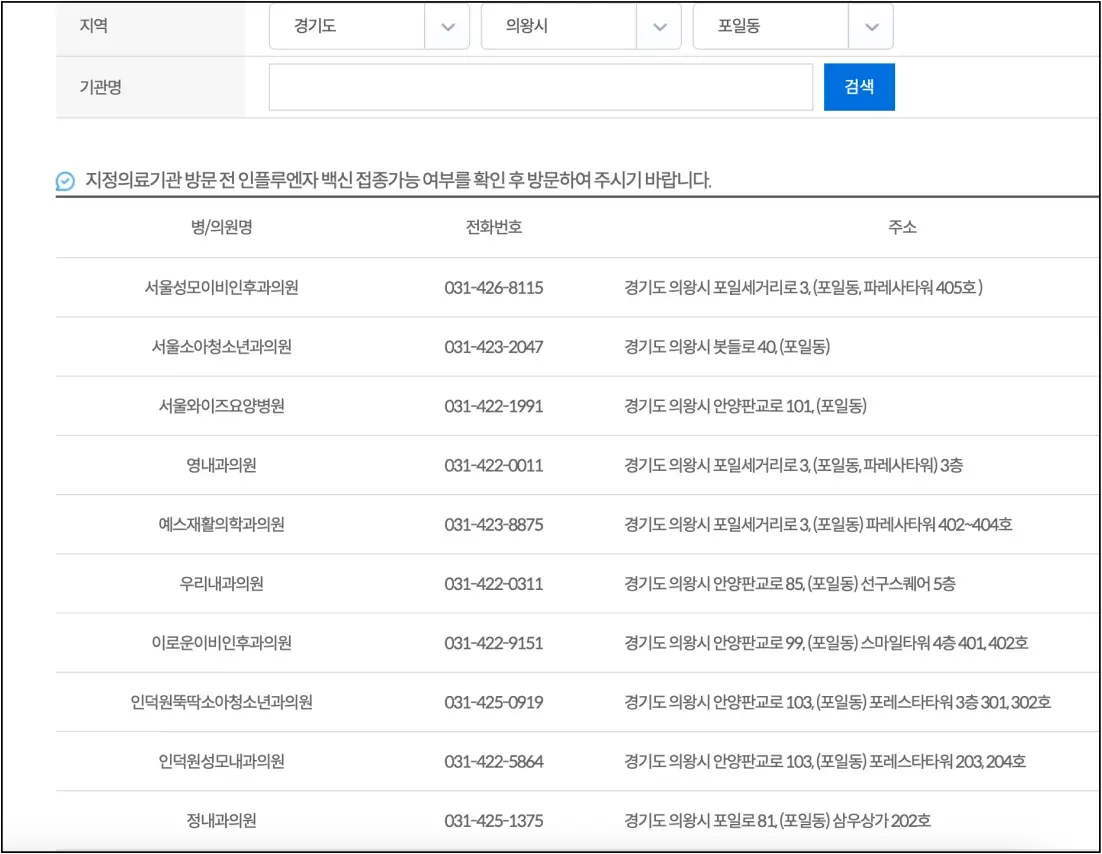Click the 지역 region label area
This screenshot has width=1102, height=854.
pos(92,27)
